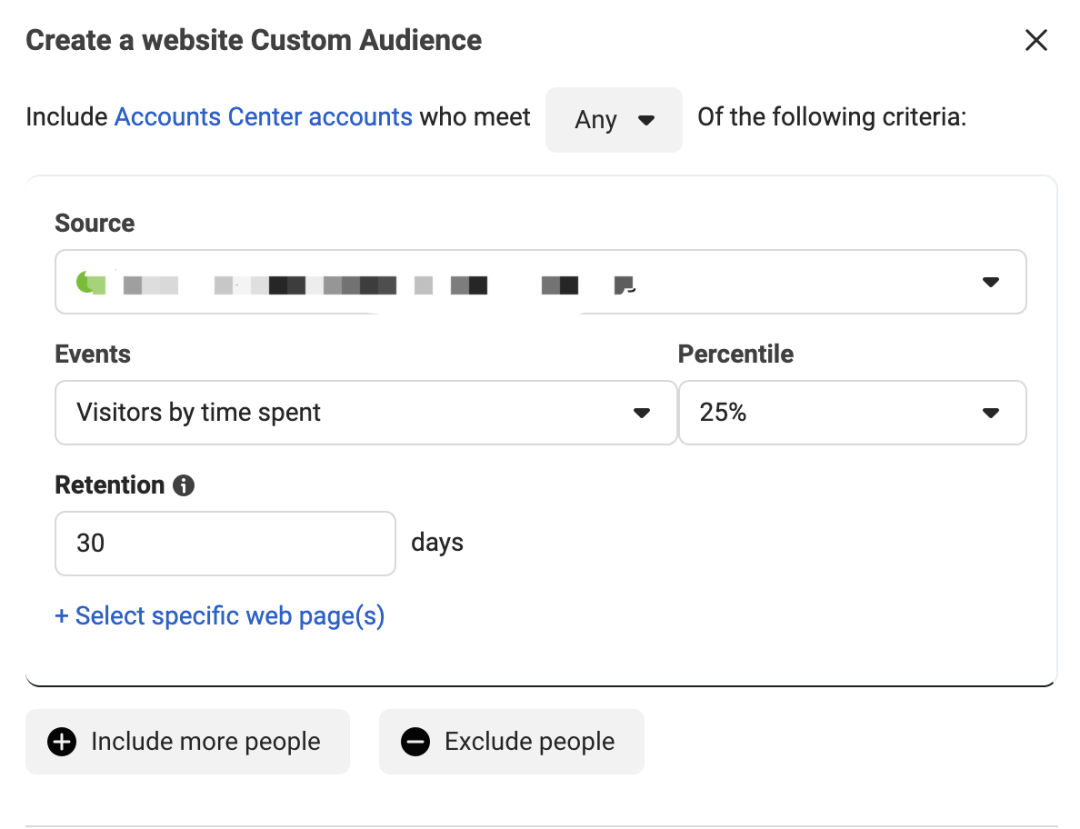Image resolution: width=1080 pixels, height=829 pixels.
Task: Open the Accounts Center accounts link
Action: coord(263,117)
